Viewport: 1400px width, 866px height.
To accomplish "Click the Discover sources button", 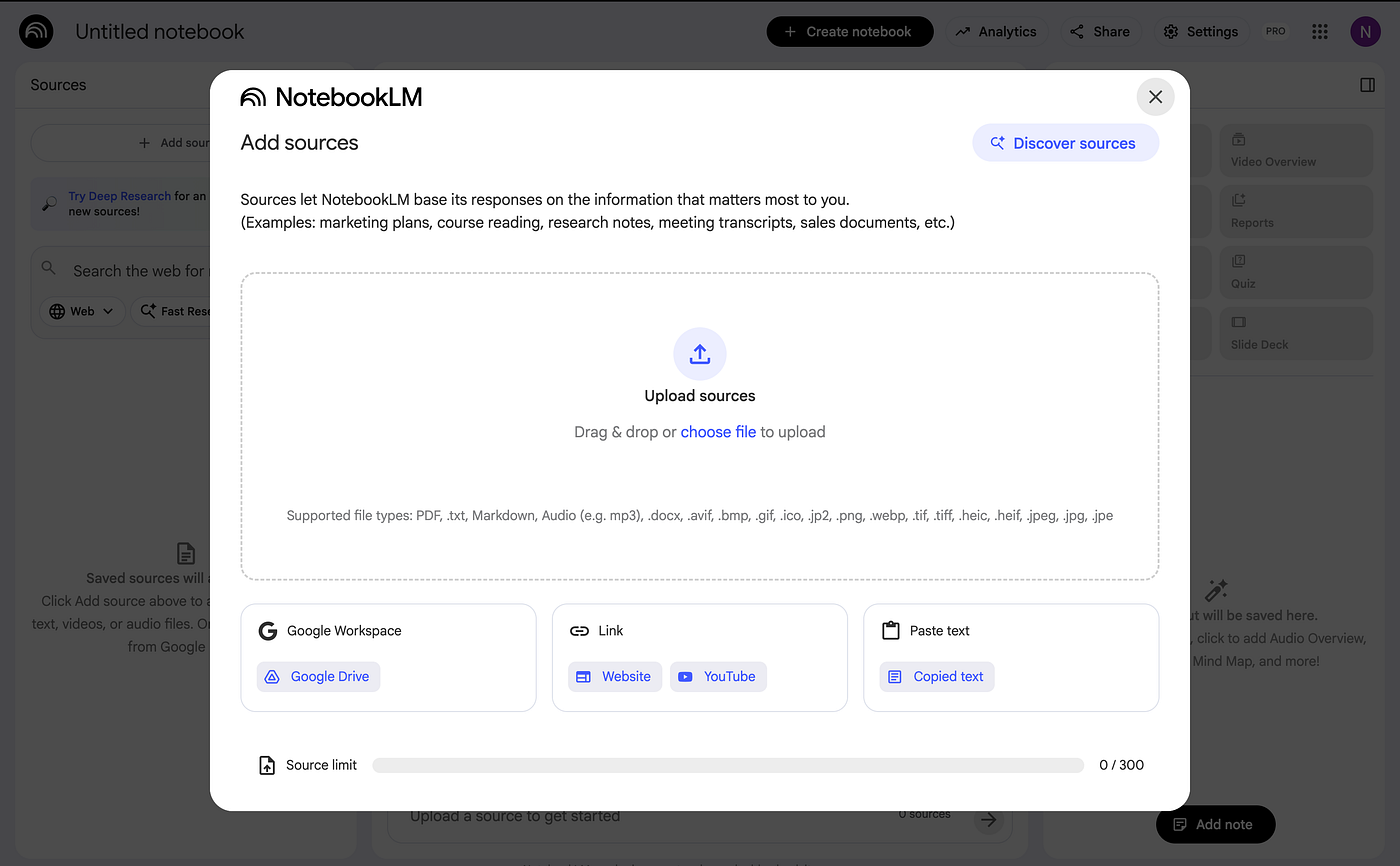I will pos(1065,143).
